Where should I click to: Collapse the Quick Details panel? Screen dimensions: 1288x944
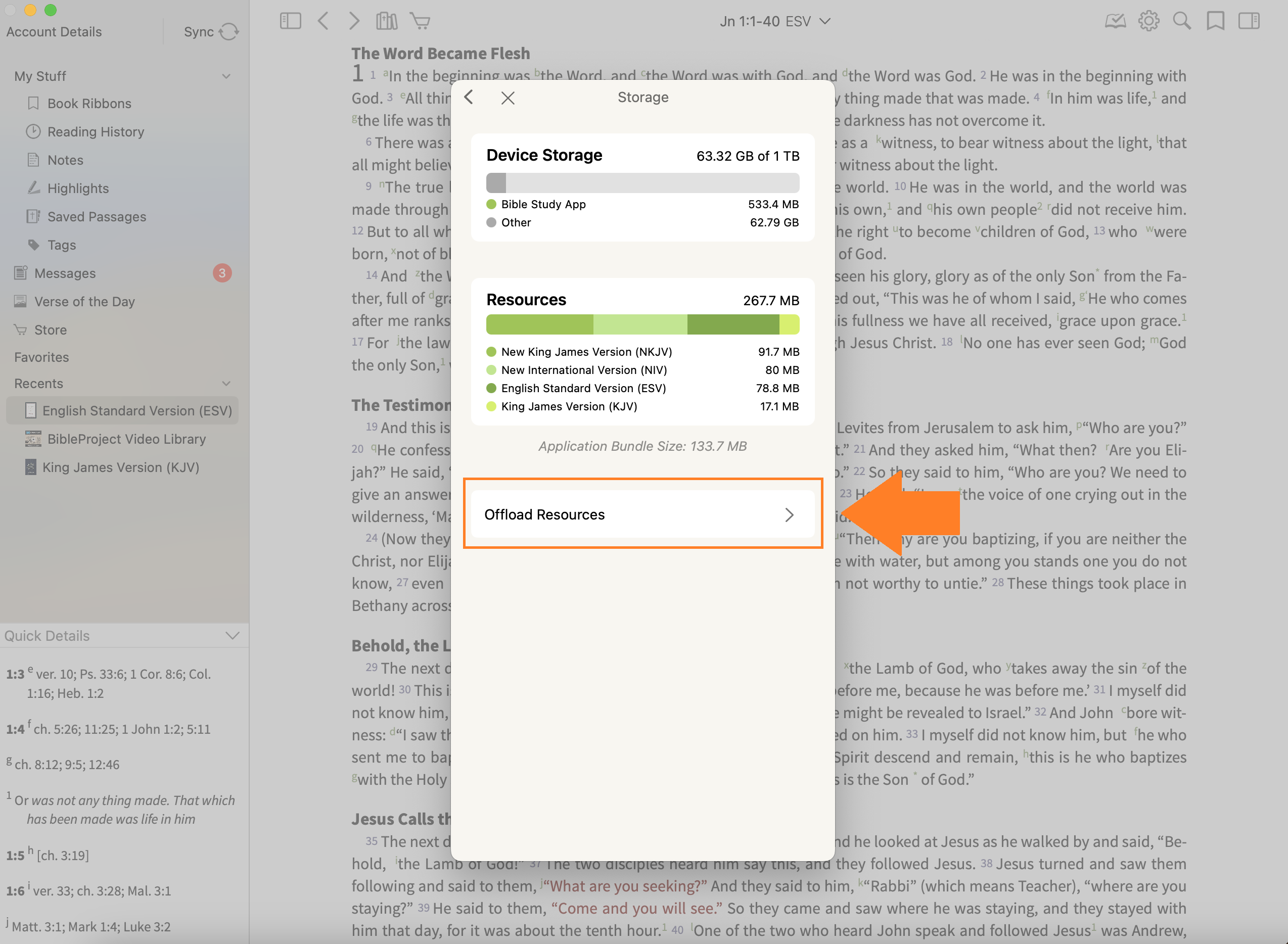[233, 635]
